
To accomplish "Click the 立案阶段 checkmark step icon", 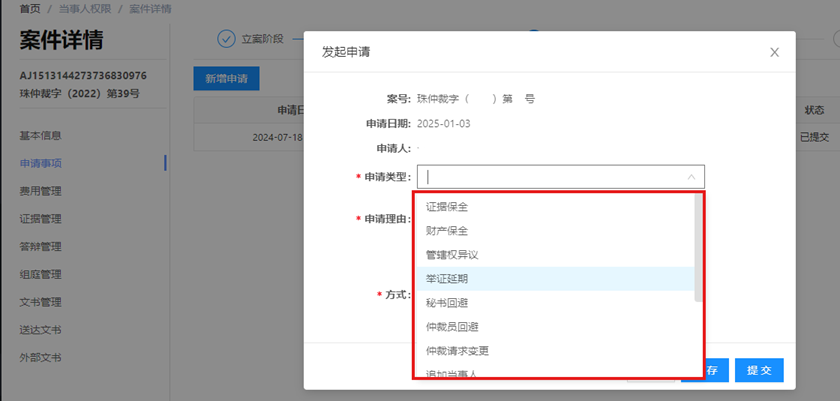I will click(x=226, y=39).
